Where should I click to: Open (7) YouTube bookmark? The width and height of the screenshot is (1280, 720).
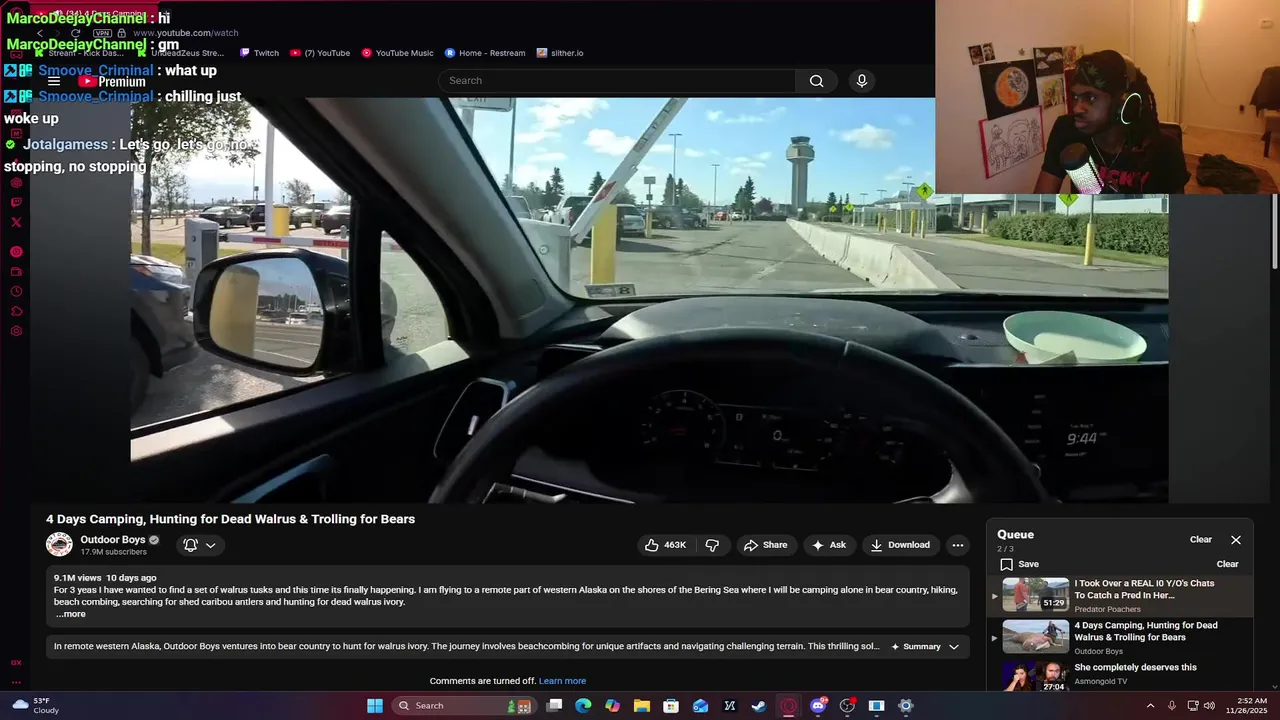[320, 53]
